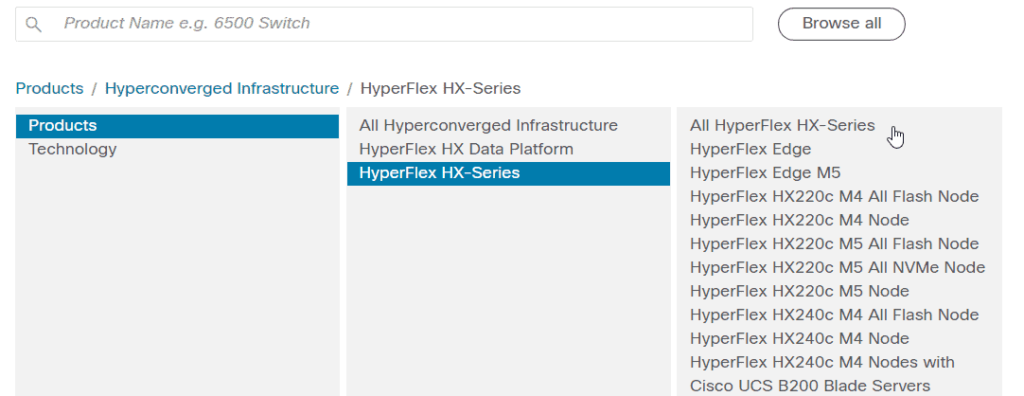This screenshot has width=1024, height=396.
Task: Open Hyperconverged Infrastructure breadcrumb link
Action: click(x=222, y=88)
